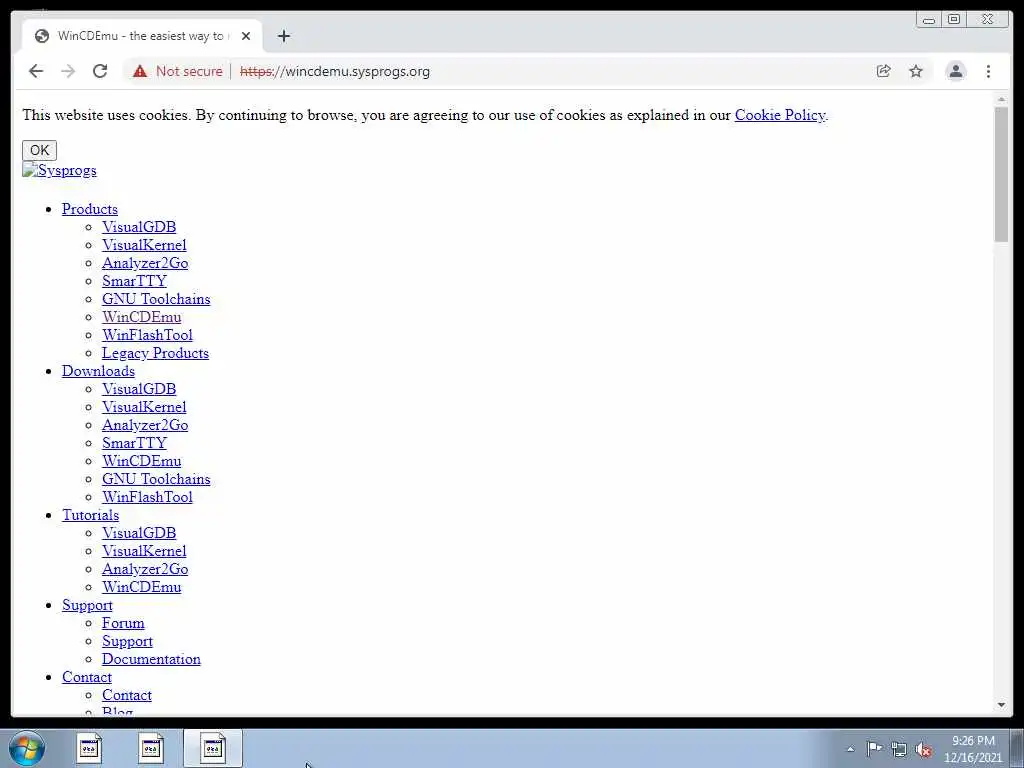Open VisualKernel under Products
This screenshot has height=768, width=1024.
click(144, 245)
